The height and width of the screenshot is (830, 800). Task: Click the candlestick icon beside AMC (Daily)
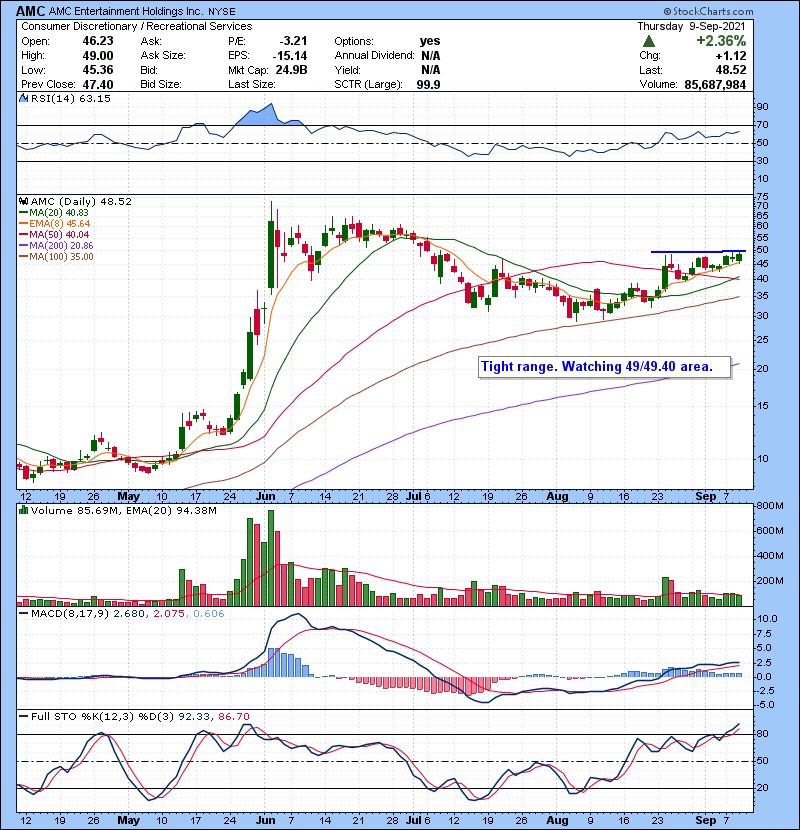23,202
